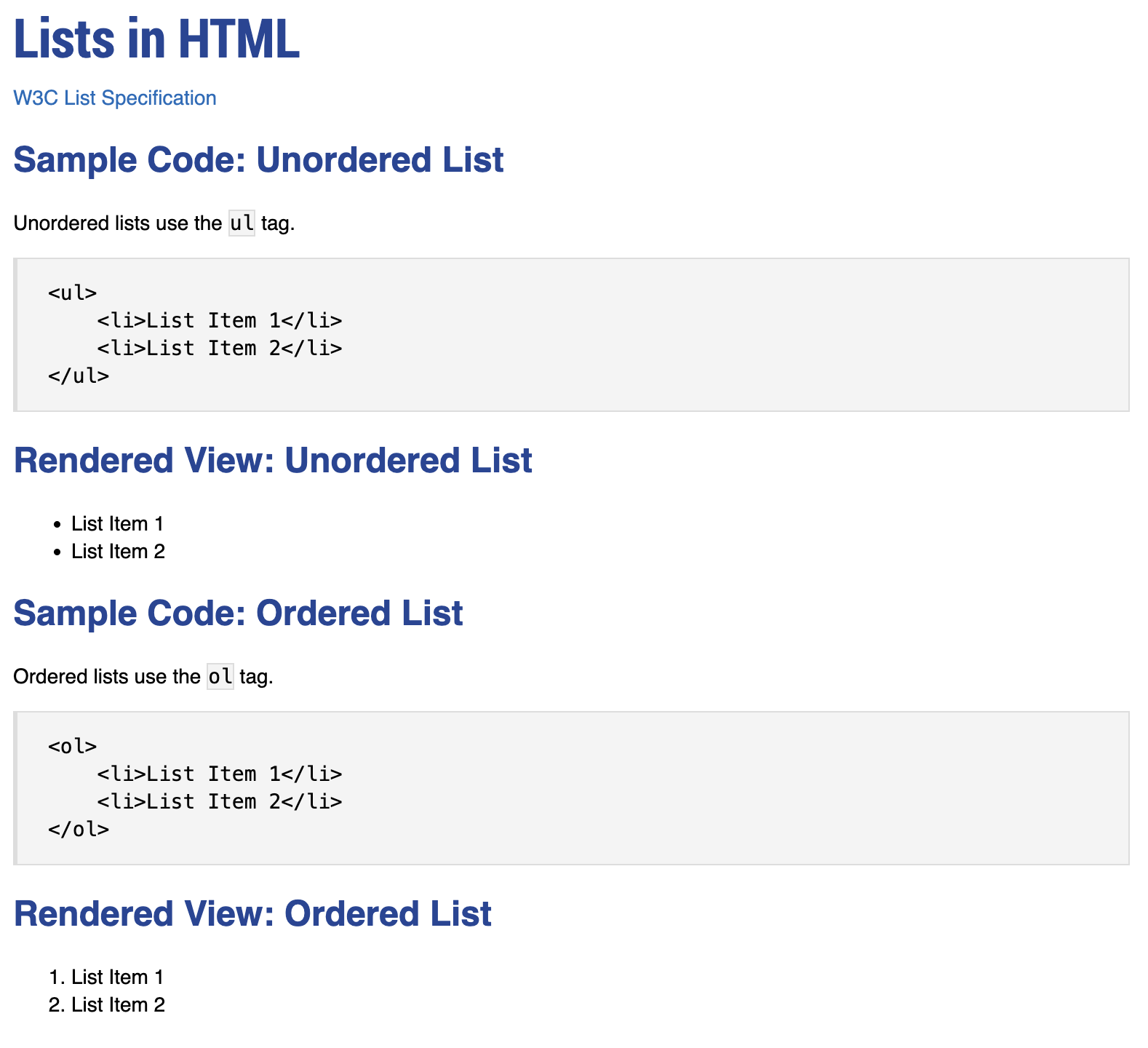
Task: Click the Lists in HTML page title
Action: point(156,39)
